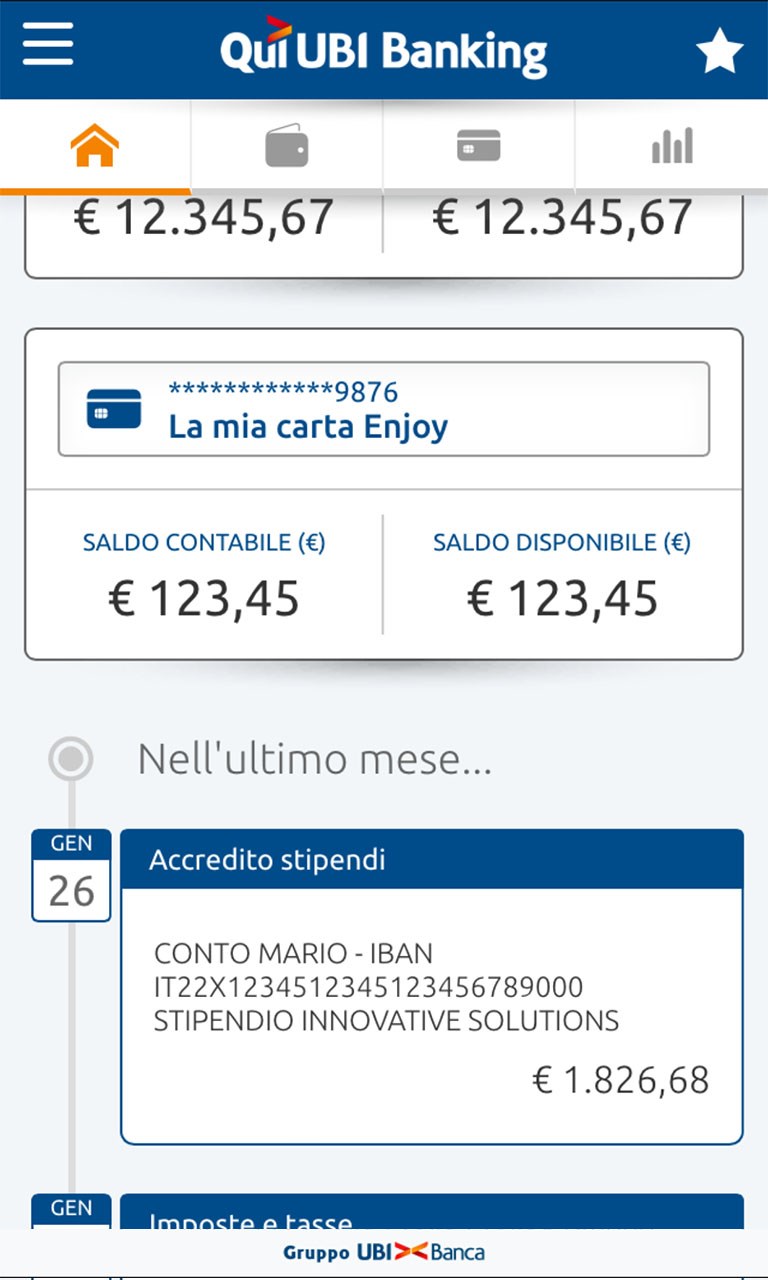Switch to the wallet tab
768x1280 pixels.
click(x=287, y=148)
